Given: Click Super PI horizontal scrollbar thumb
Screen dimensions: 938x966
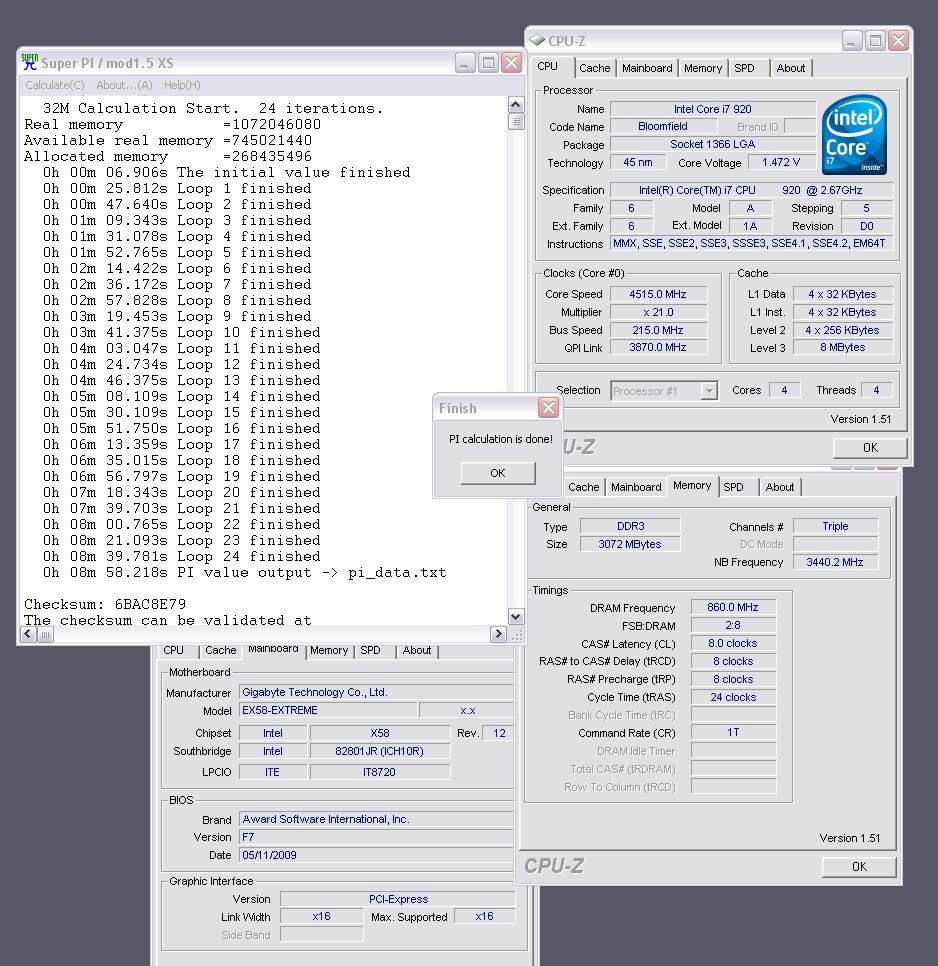Looking at the screenshot, I should (x=46, y=634).
